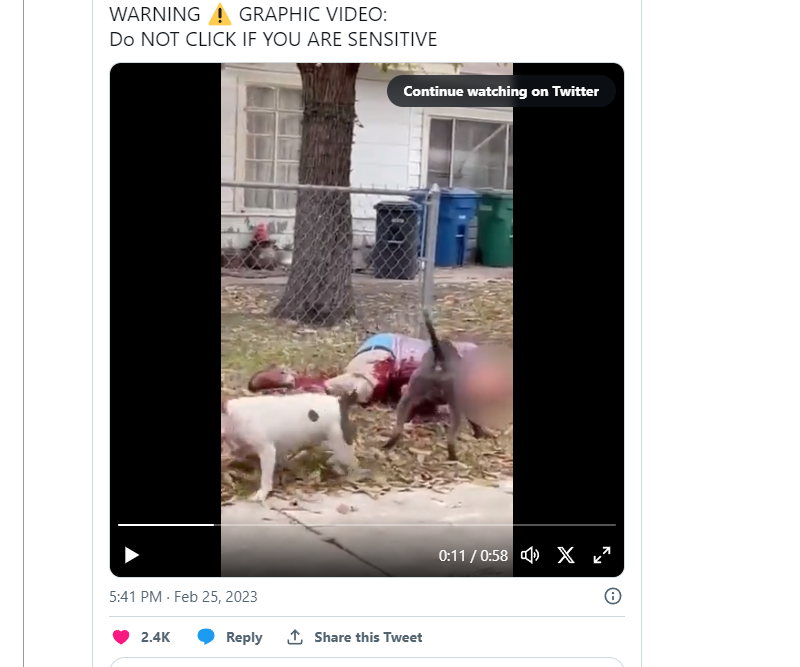Like the tweet with the pink heart icon
Screen dimensions: 800x667
121,637
